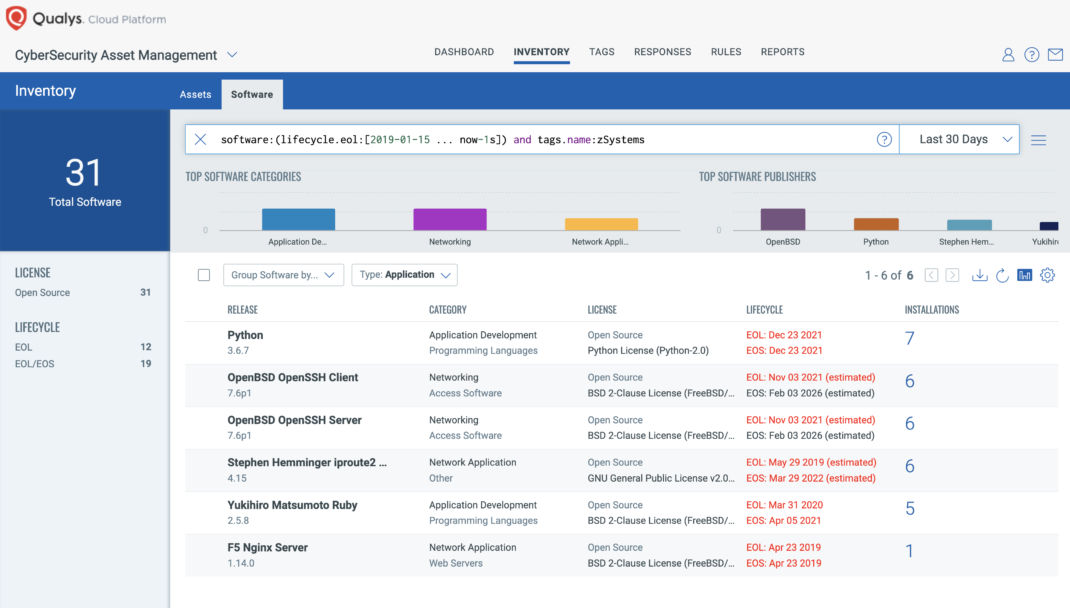Open the messages envelope icon
The height and width of the screenshot is (608, 1070).
coord(1055,55)
